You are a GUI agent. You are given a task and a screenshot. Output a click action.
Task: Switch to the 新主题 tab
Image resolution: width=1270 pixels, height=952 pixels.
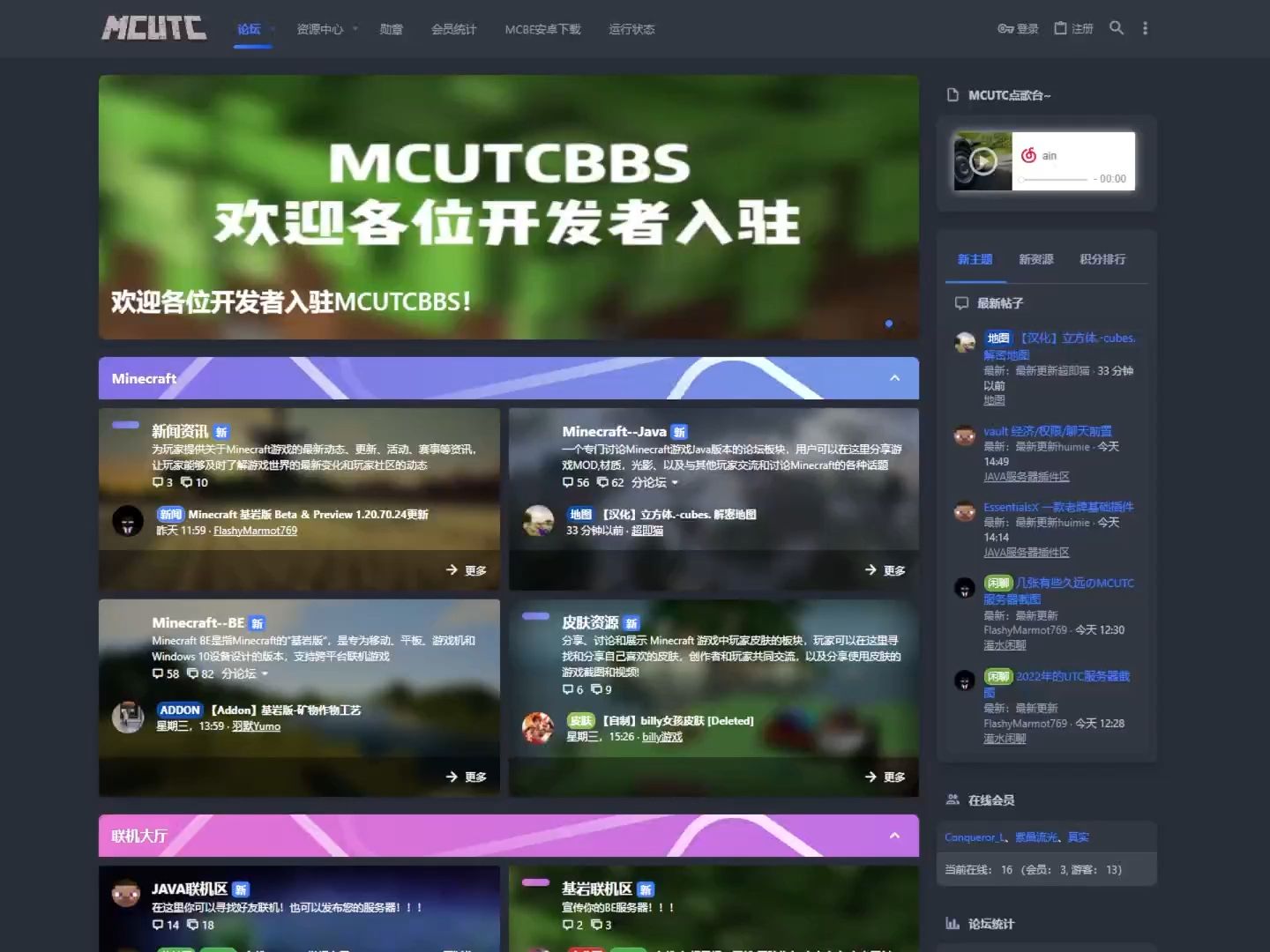coord(975,259)
